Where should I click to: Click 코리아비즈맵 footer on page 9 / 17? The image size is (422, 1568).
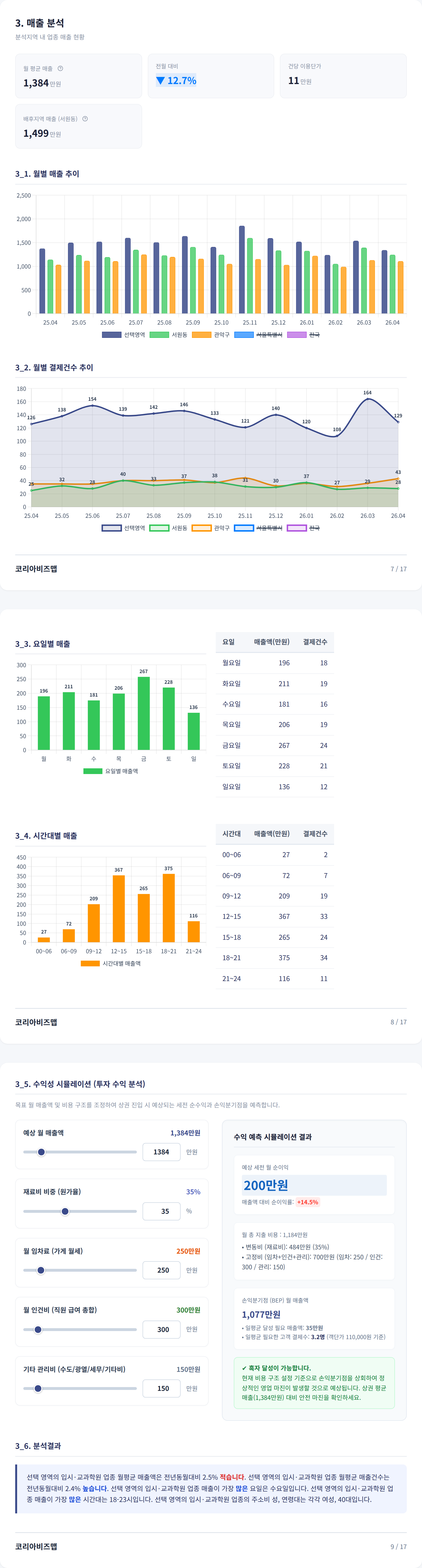click(x=36, y=1546)
